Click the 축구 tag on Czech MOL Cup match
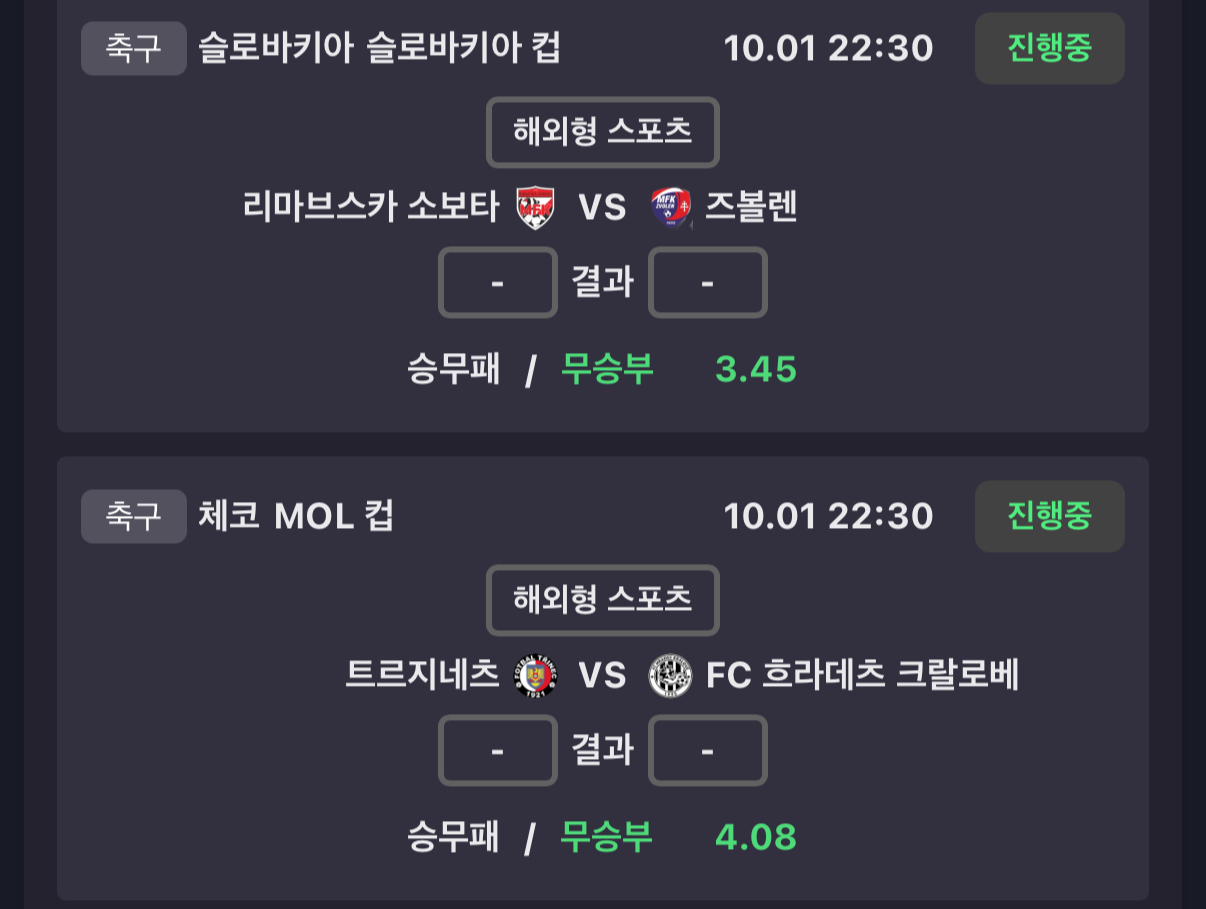This screenshot has width=1206, height=909. pyautogui.click(x=133, y=516)
